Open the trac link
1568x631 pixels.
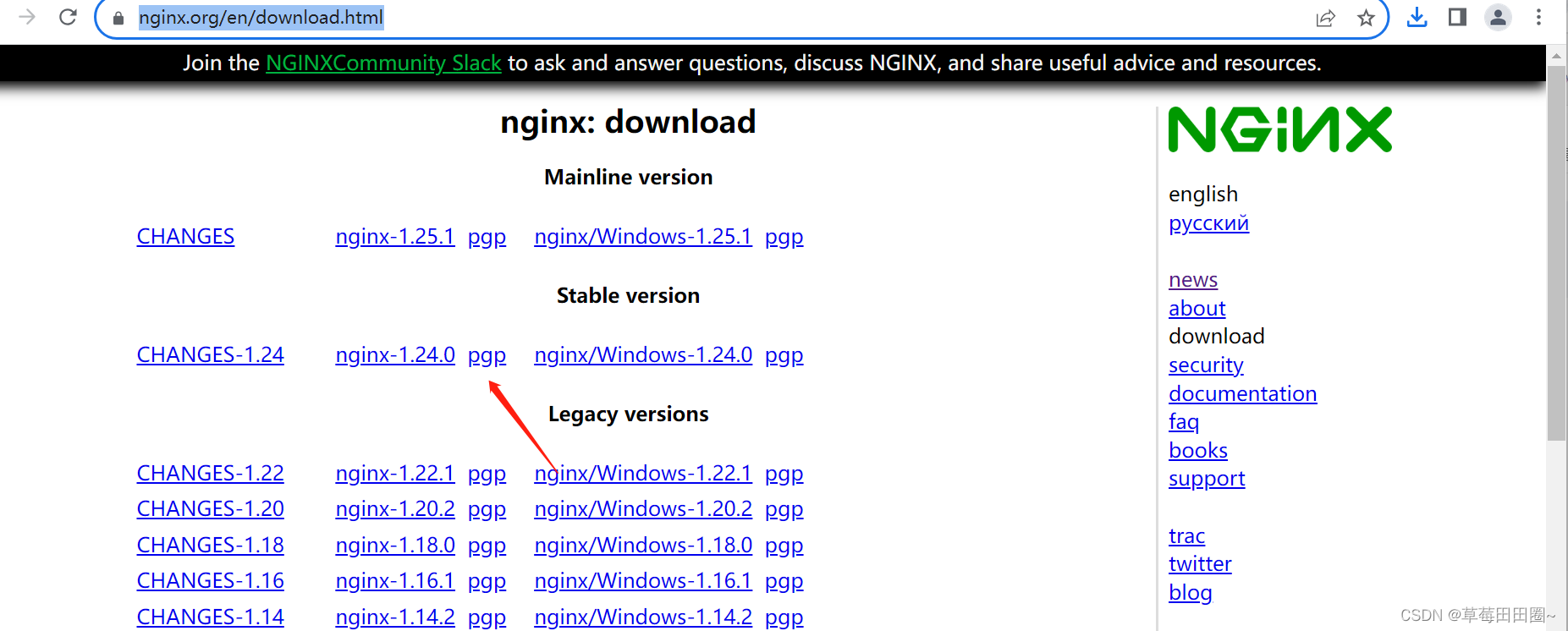(1186, 536)
